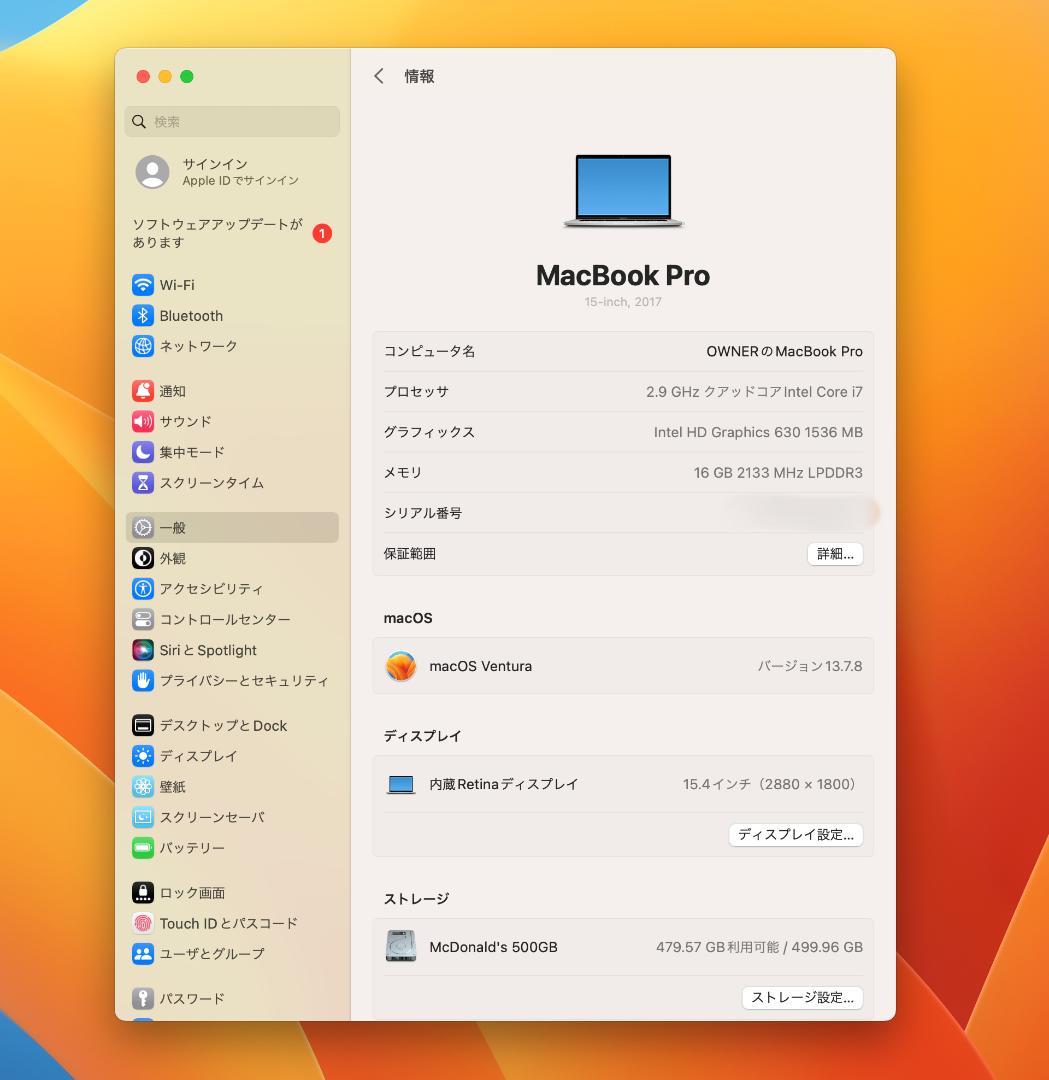Click Intel HD Graphics 630 1536 MB value
1049x1080 pixels.
[x=758, y=432]
